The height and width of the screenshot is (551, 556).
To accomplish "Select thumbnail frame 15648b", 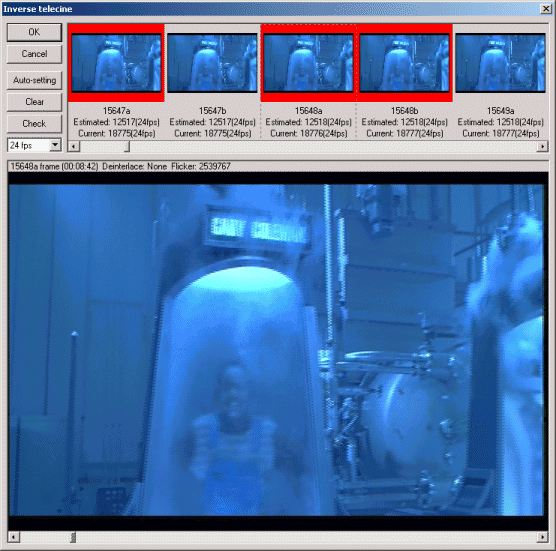I will click(x=404, y=63).
